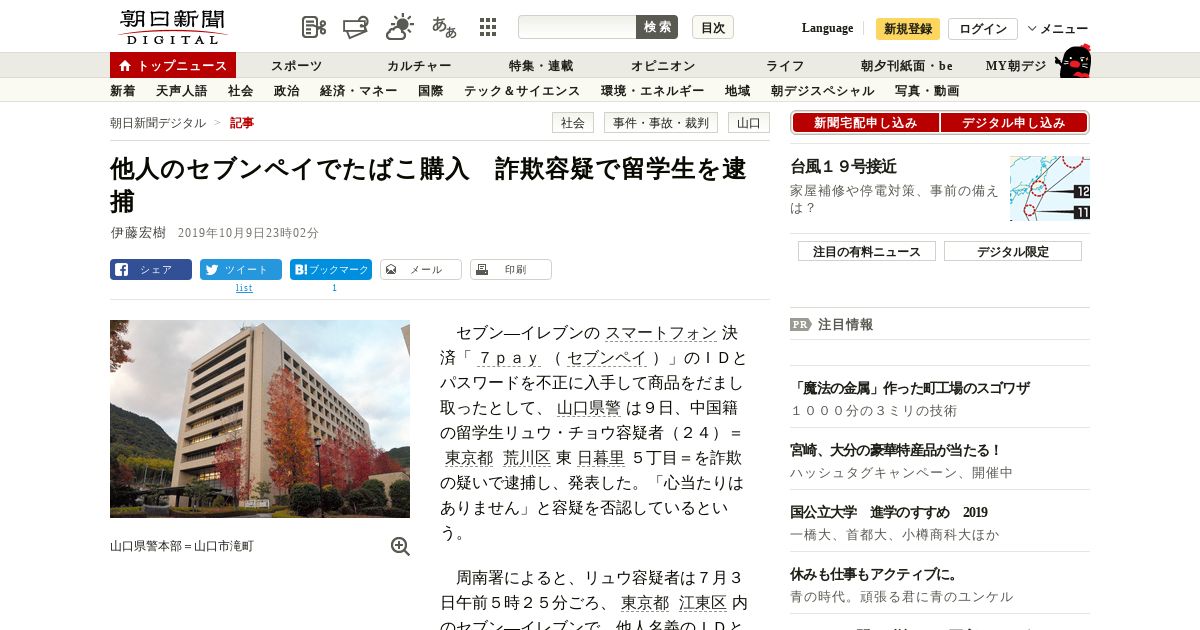The image size is (1200, 630).
Task: Click the ７ｐａｙ keyword link
Action: click(509, 358)
